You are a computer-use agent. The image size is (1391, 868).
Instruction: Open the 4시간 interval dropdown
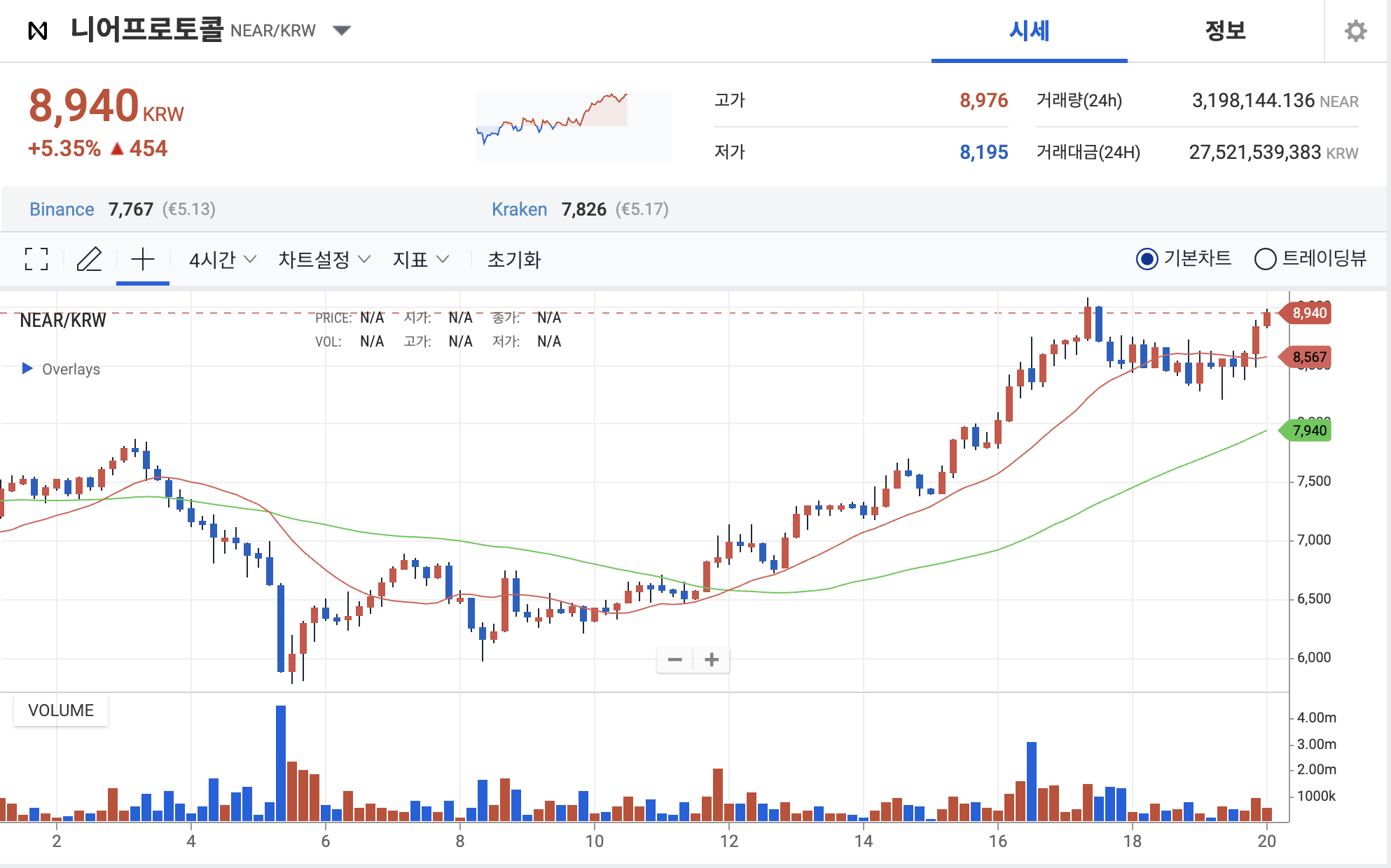[x=222, y=260]
